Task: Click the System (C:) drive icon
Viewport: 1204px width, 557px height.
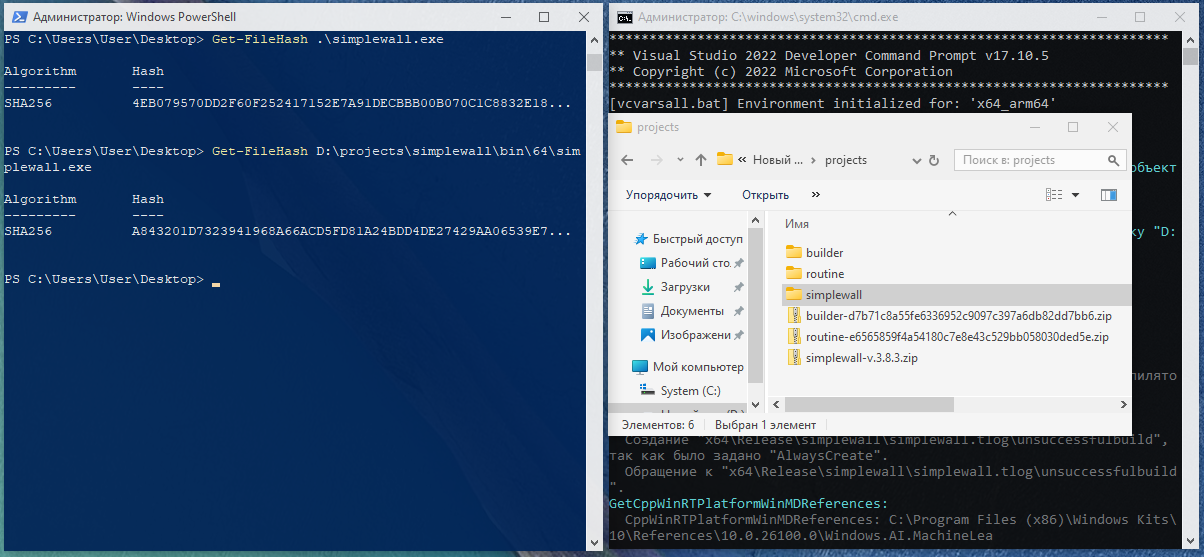Action: pyautogui.click(x=648, y=391)
